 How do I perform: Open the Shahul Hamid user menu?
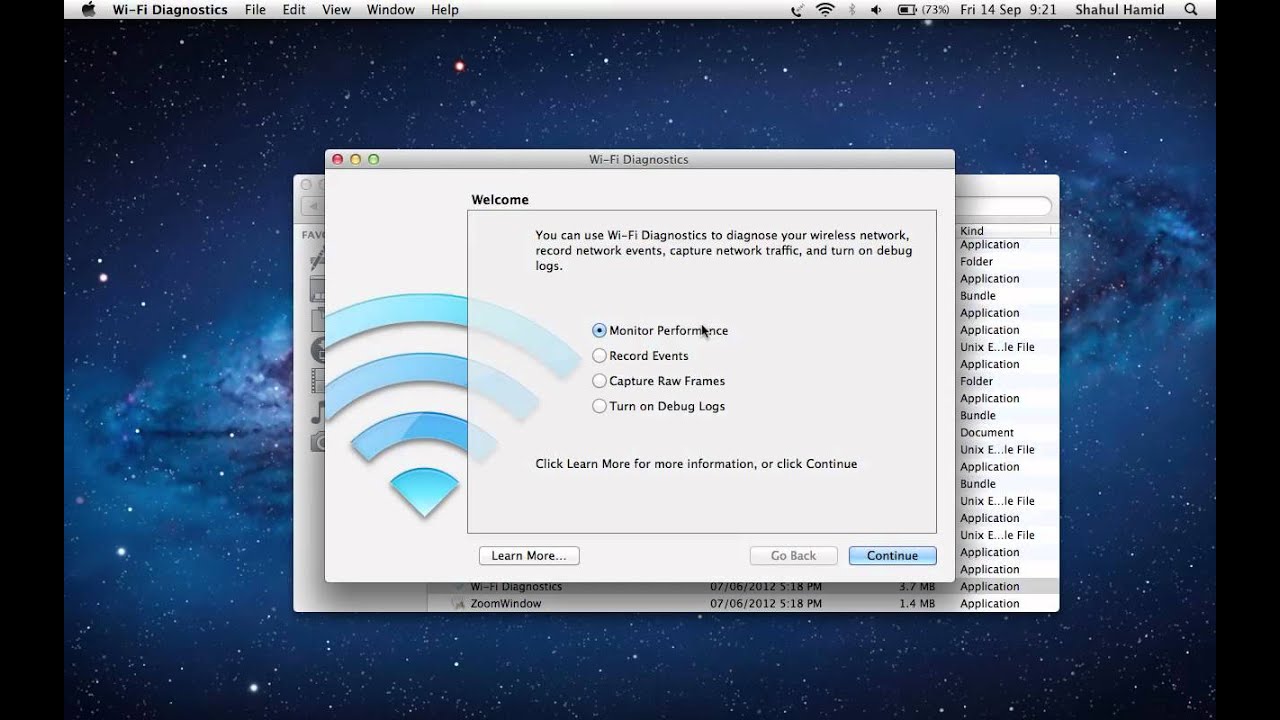tap(1120, 10)
